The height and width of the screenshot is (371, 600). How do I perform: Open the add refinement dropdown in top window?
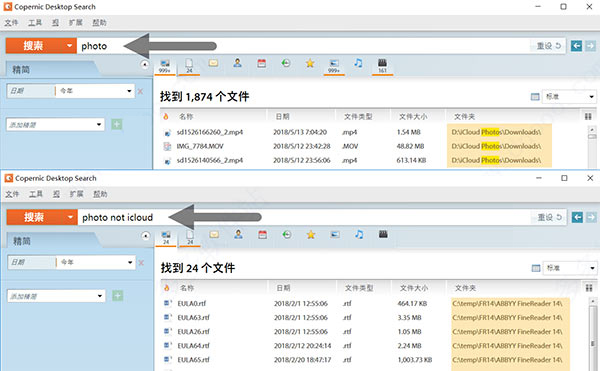click(55, 125)
